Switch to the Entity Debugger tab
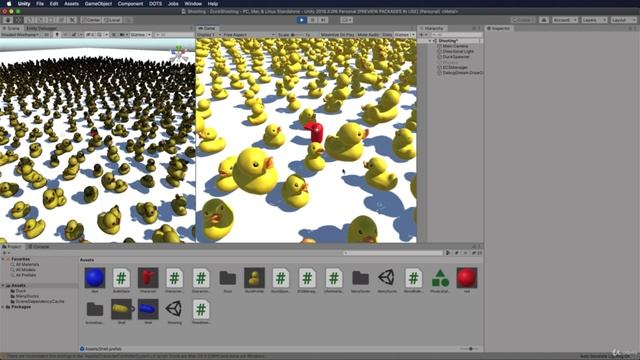 41,28
